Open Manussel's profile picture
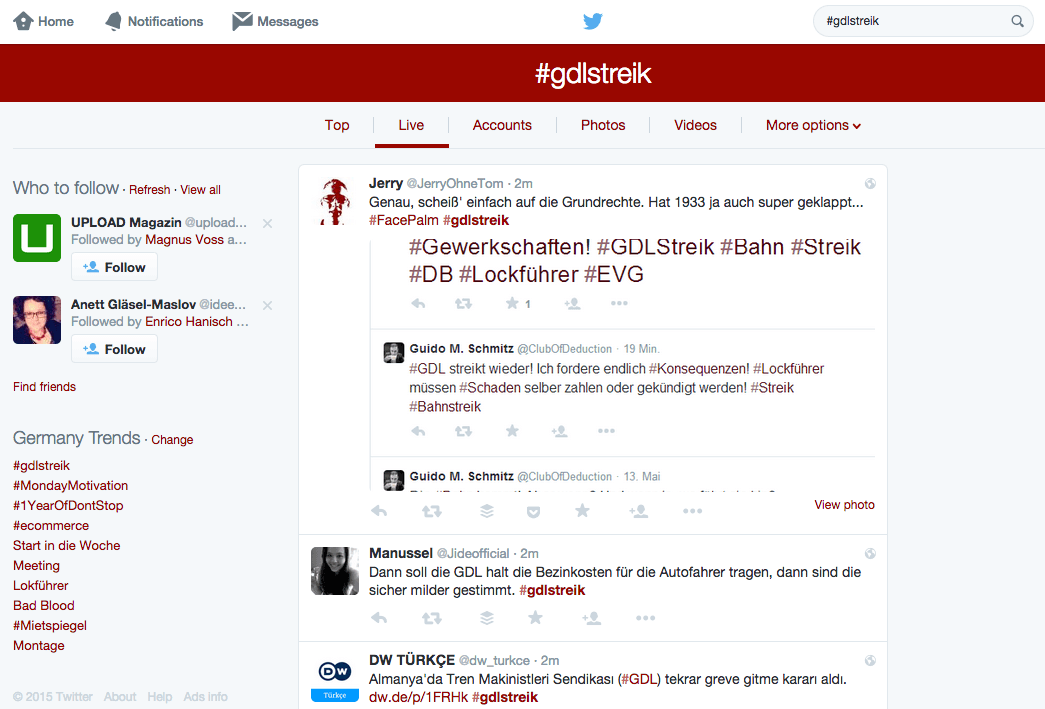1045x709 pixels. click(335, 571)
